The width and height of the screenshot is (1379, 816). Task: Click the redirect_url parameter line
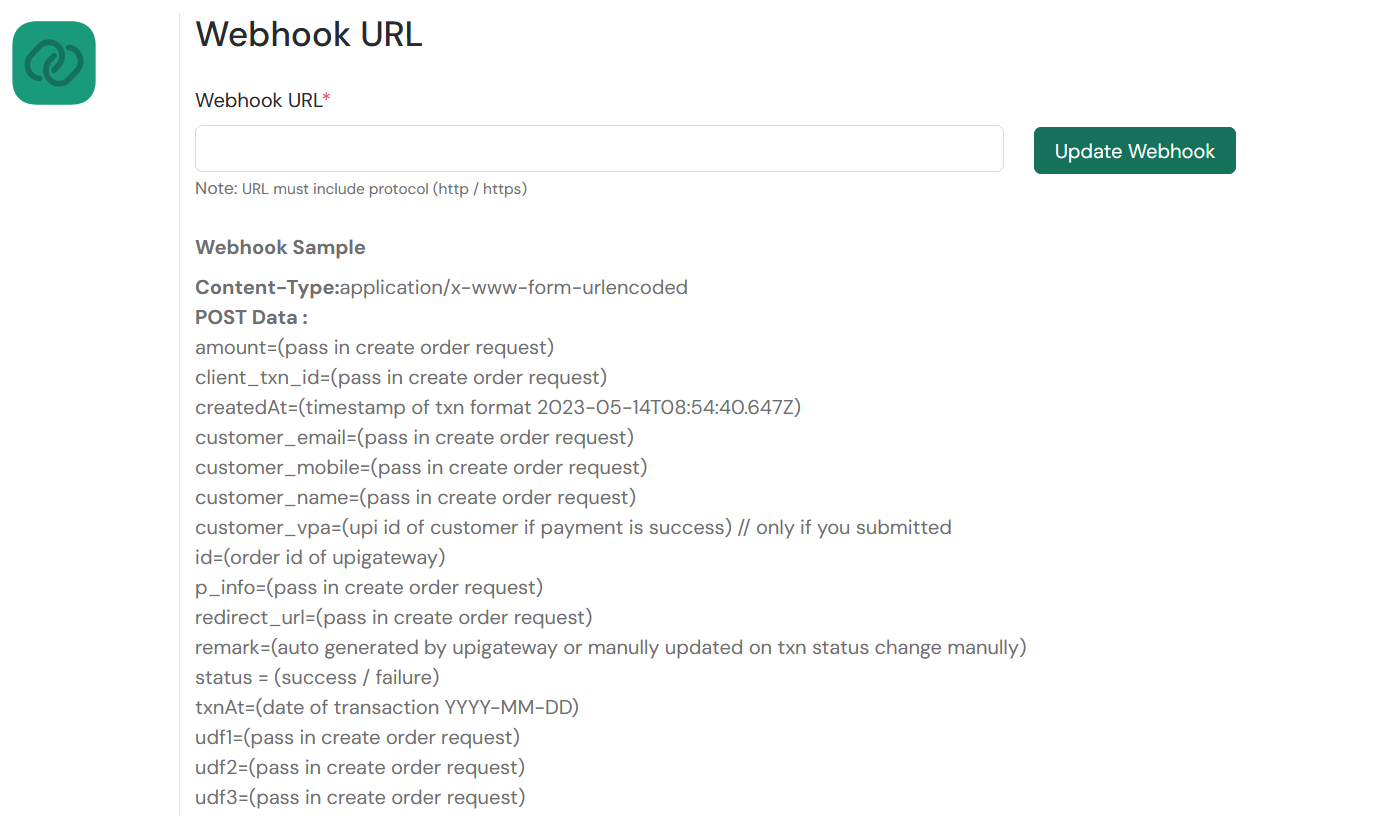pyautogui.click(x=393, y=618)
